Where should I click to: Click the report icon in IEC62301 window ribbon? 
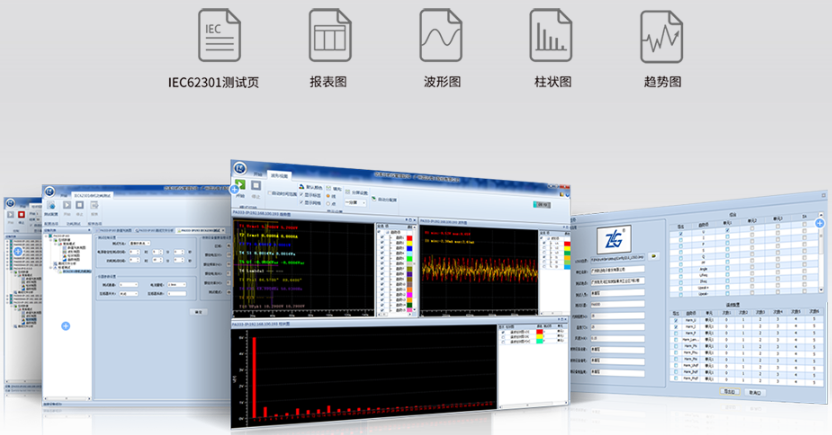click(94, 205)
